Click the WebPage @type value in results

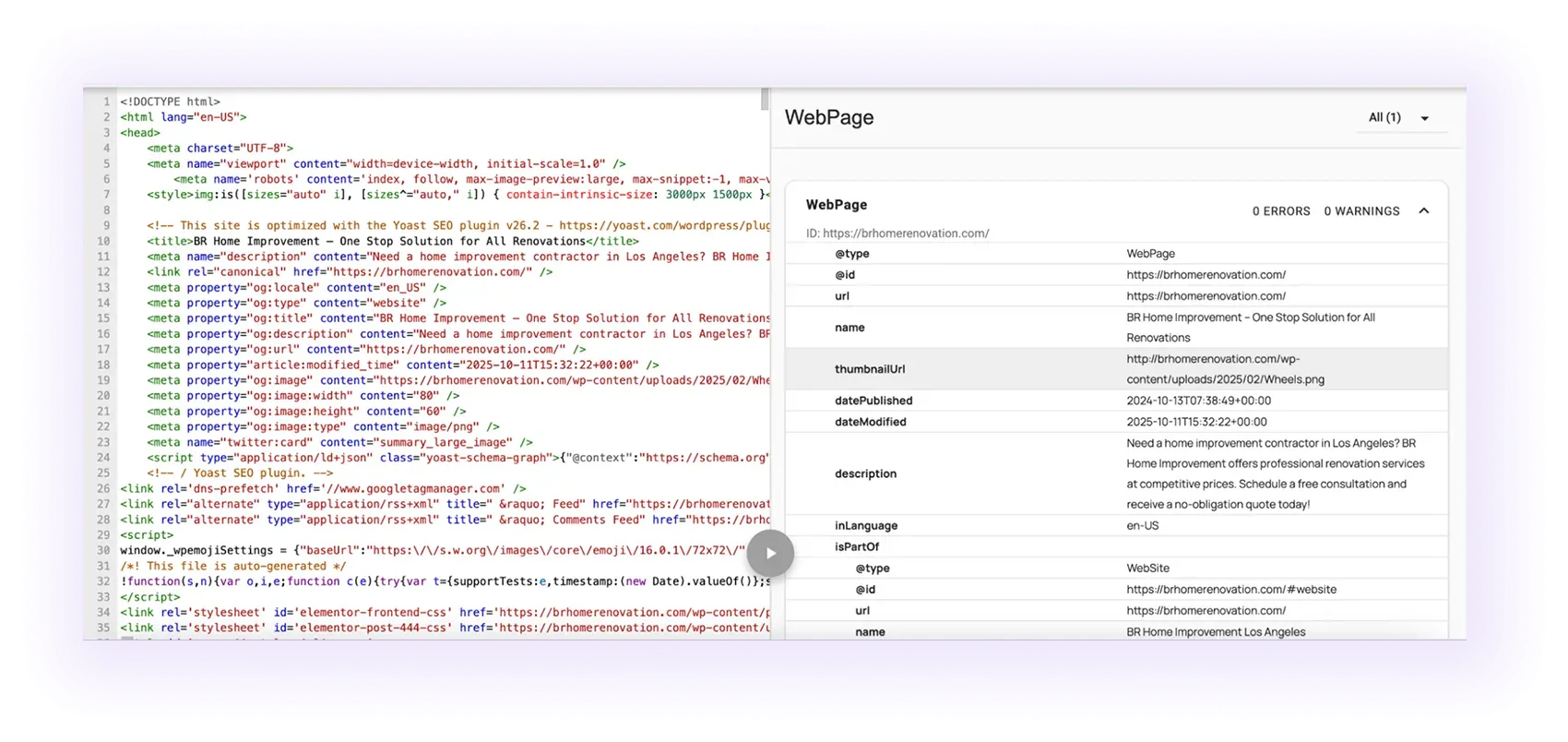(1150, 254)
